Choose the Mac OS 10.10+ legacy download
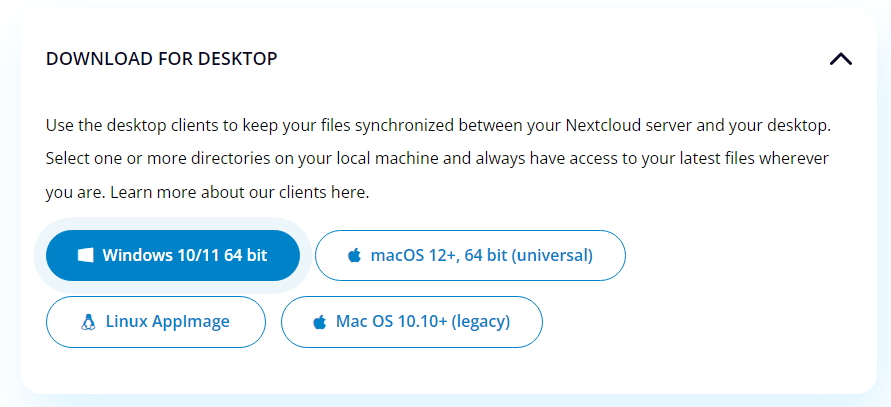Screen dimensions: 891x407 [x=411, y=322]
